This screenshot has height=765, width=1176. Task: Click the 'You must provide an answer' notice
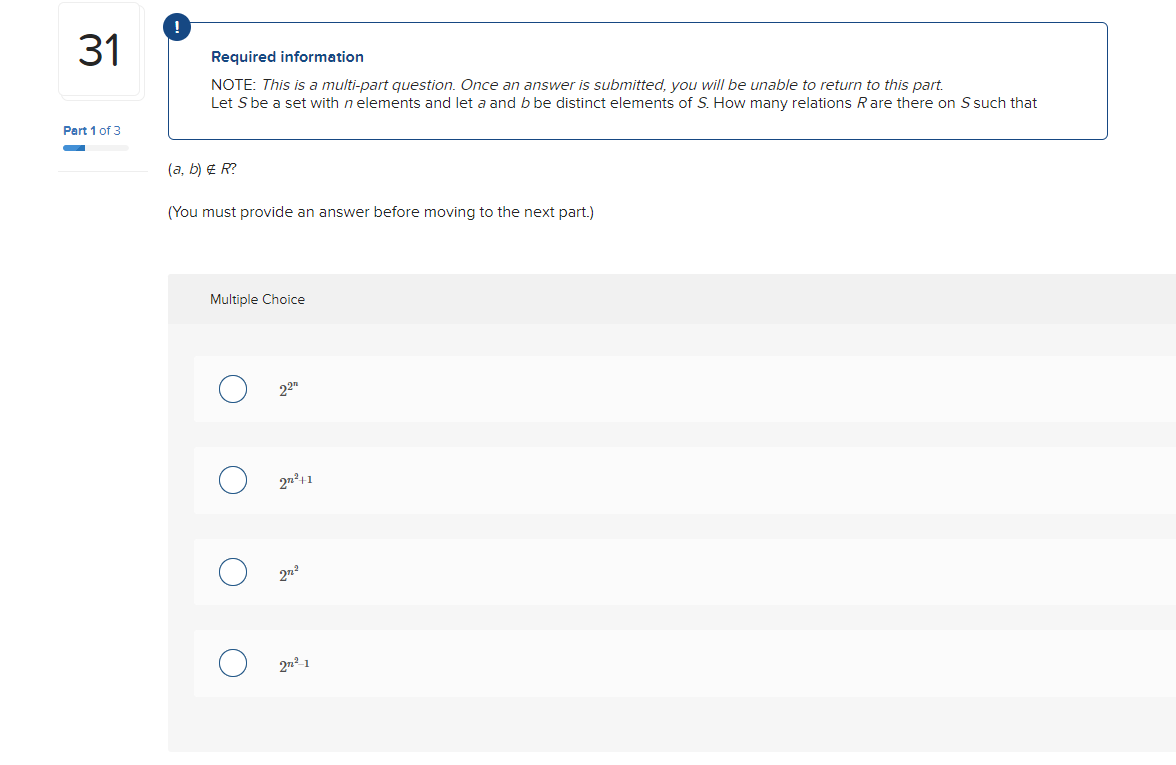(x=380, y=212)
